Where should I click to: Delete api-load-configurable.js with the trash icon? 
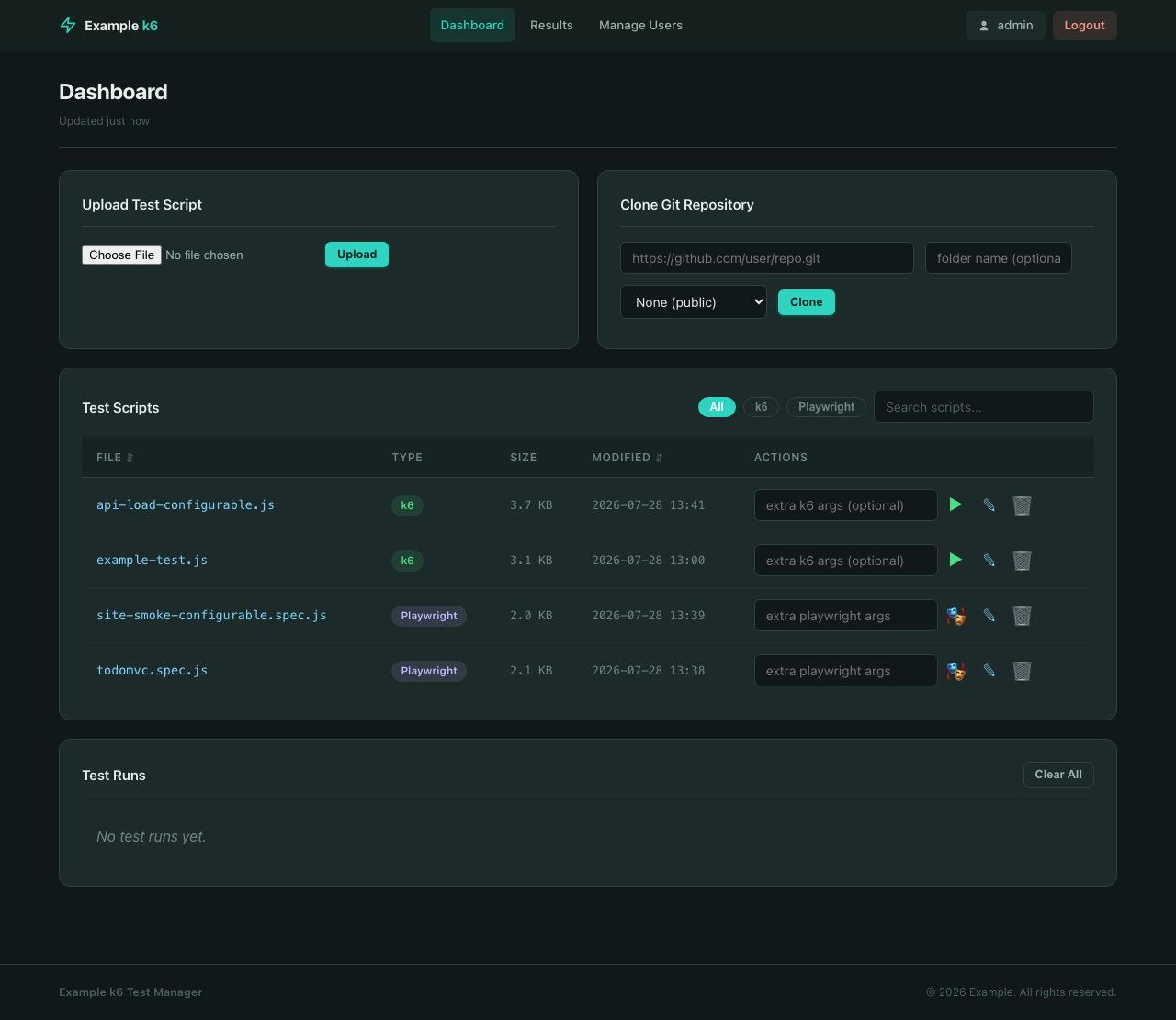click(1022, 504)
